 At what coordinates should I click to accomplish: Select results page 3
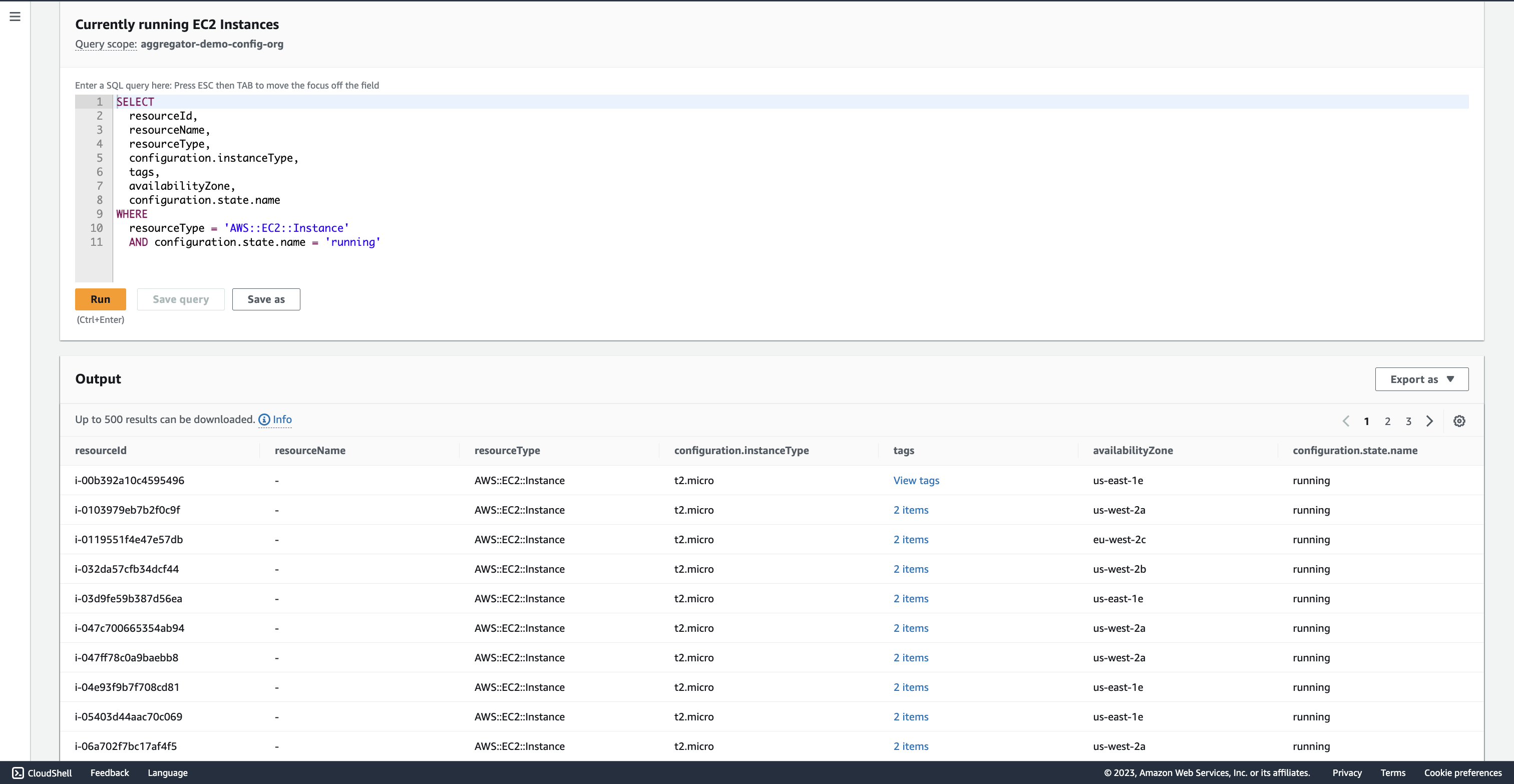point(1408,421)
